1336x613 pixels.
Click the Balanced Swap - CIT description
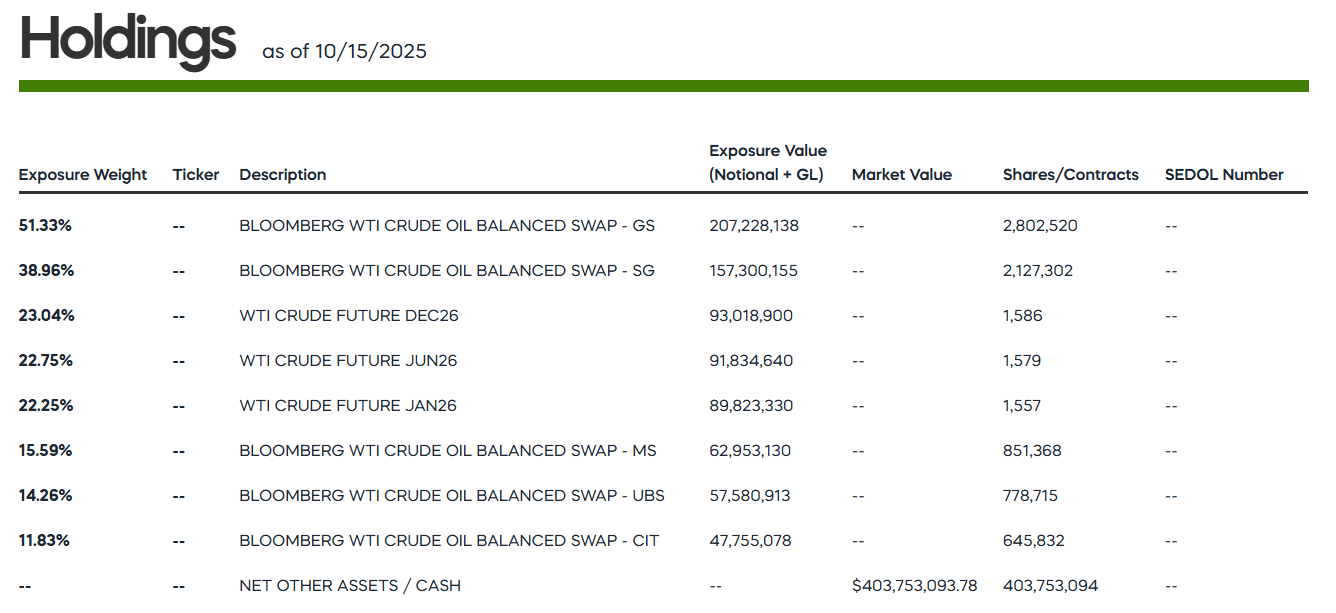(x=449, y=541)
